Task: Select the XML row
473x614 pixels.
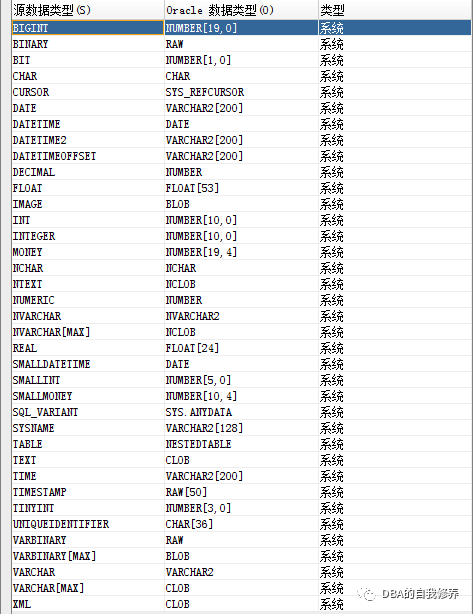Action: tap(241, 604)
